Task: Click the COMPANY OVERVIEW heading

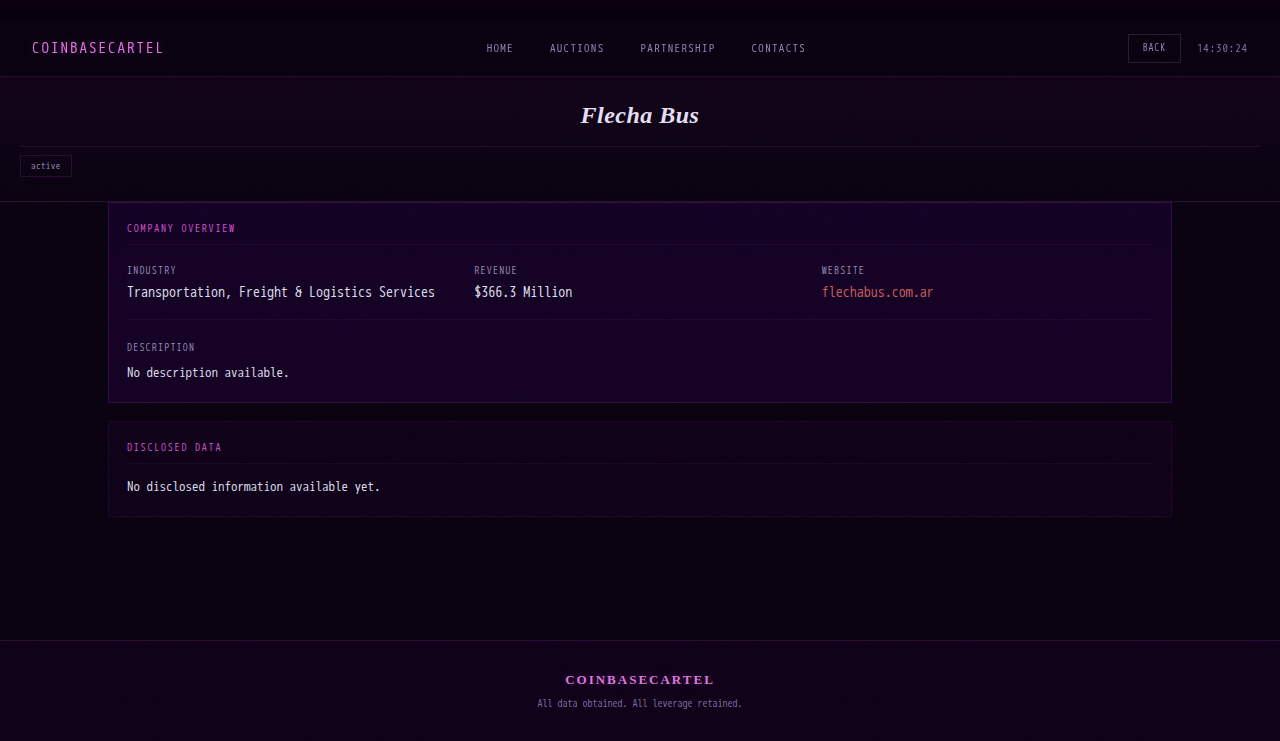Action: [181, 228]
